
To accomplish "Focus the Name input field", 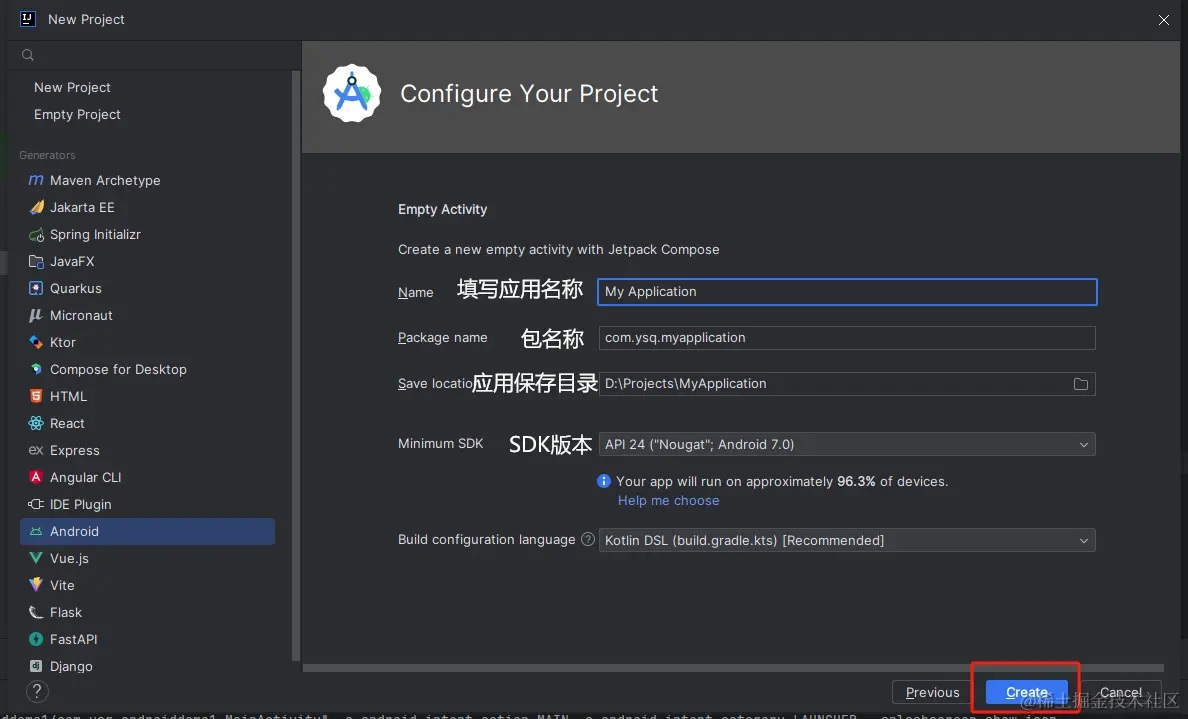I will pos(847,292).
